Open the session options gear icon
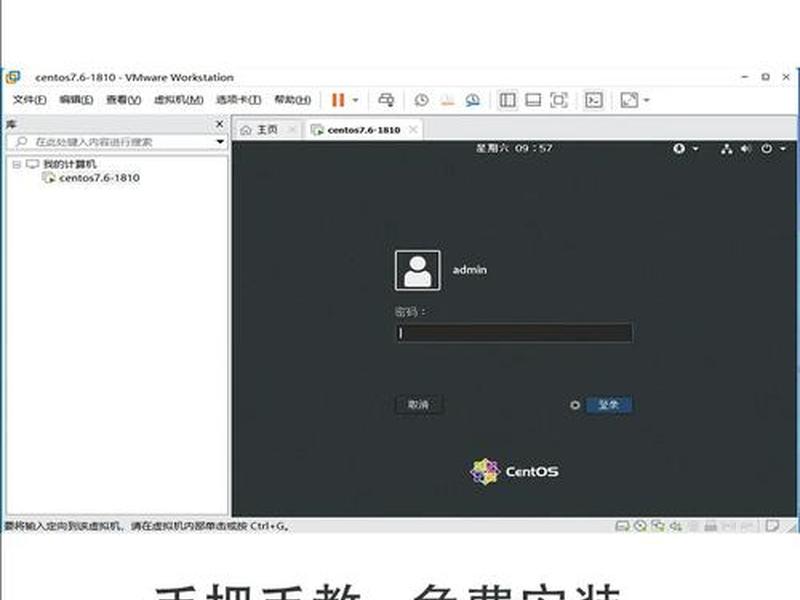The image size is (800, 600). [575, 405]
